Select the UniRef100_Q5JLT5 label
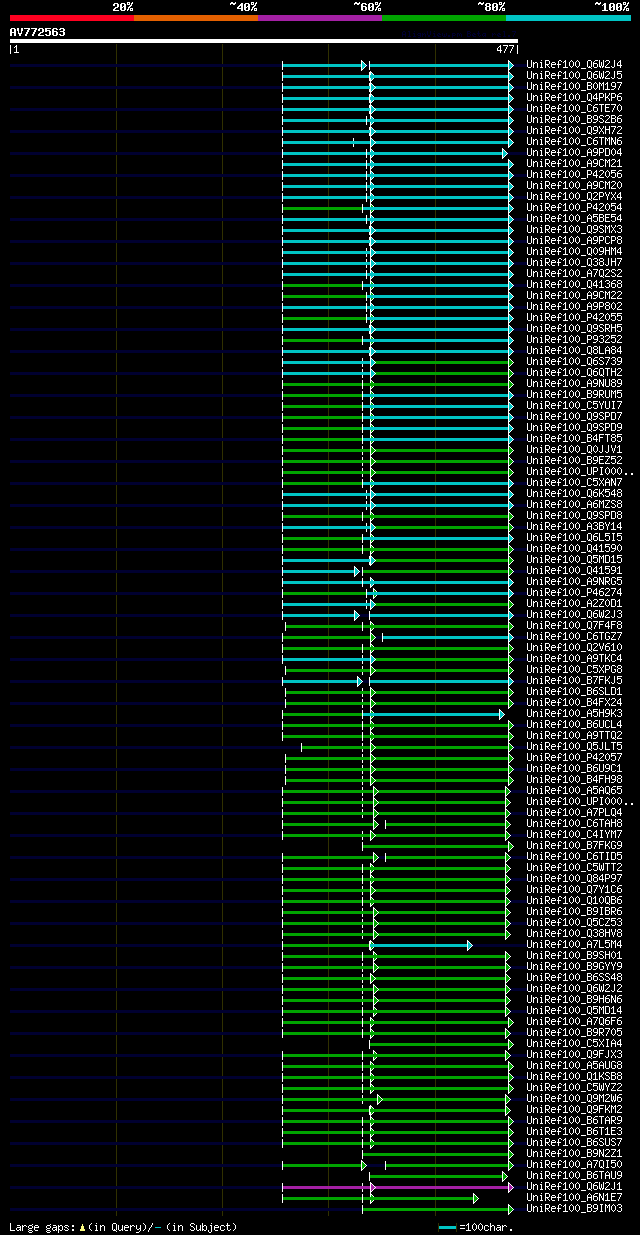640x1235 pixels. (574, 747)
